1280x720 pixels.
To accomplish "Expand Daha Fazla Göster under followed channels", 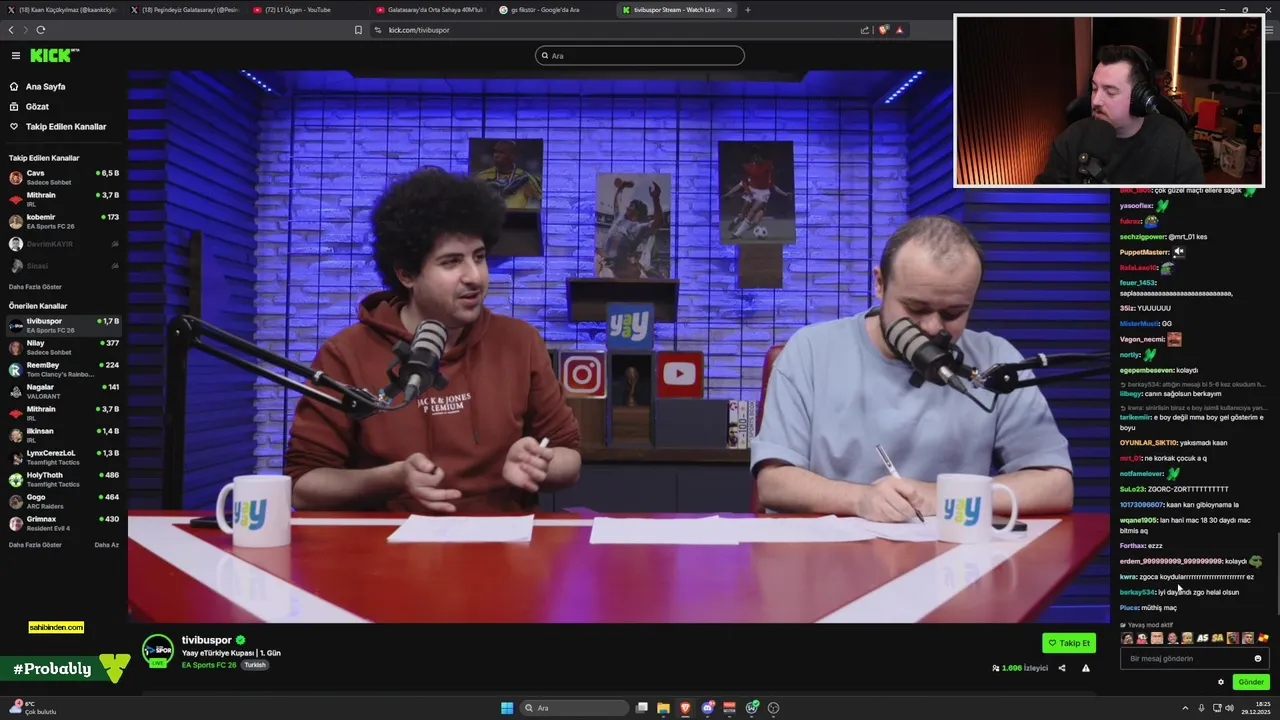I will coord(35,287).
